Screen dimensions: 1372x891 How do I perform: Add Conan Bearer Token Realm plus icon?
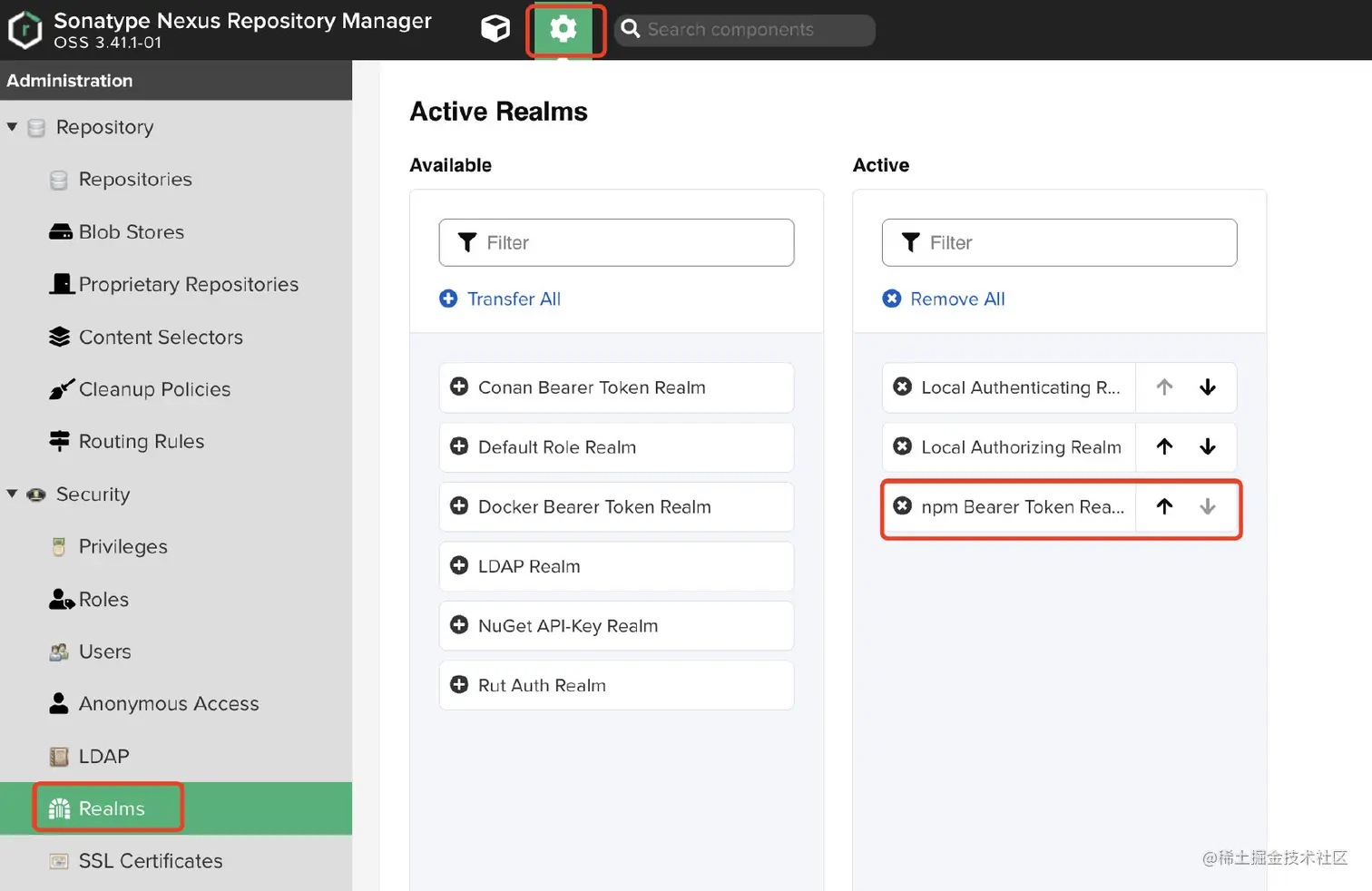tap(460, 387)
